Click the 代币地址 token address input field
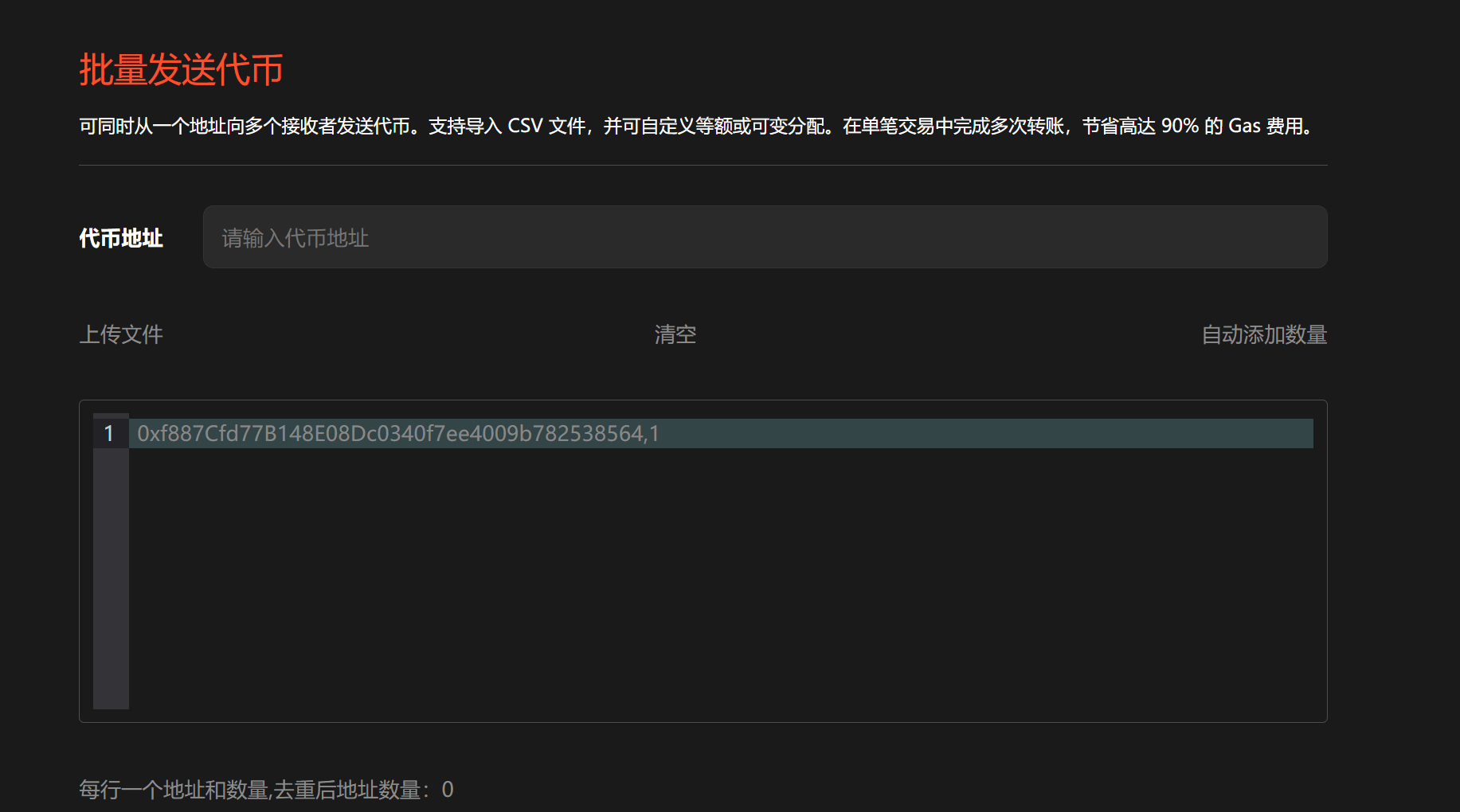 pyautogui.click(x=765, y=237)
